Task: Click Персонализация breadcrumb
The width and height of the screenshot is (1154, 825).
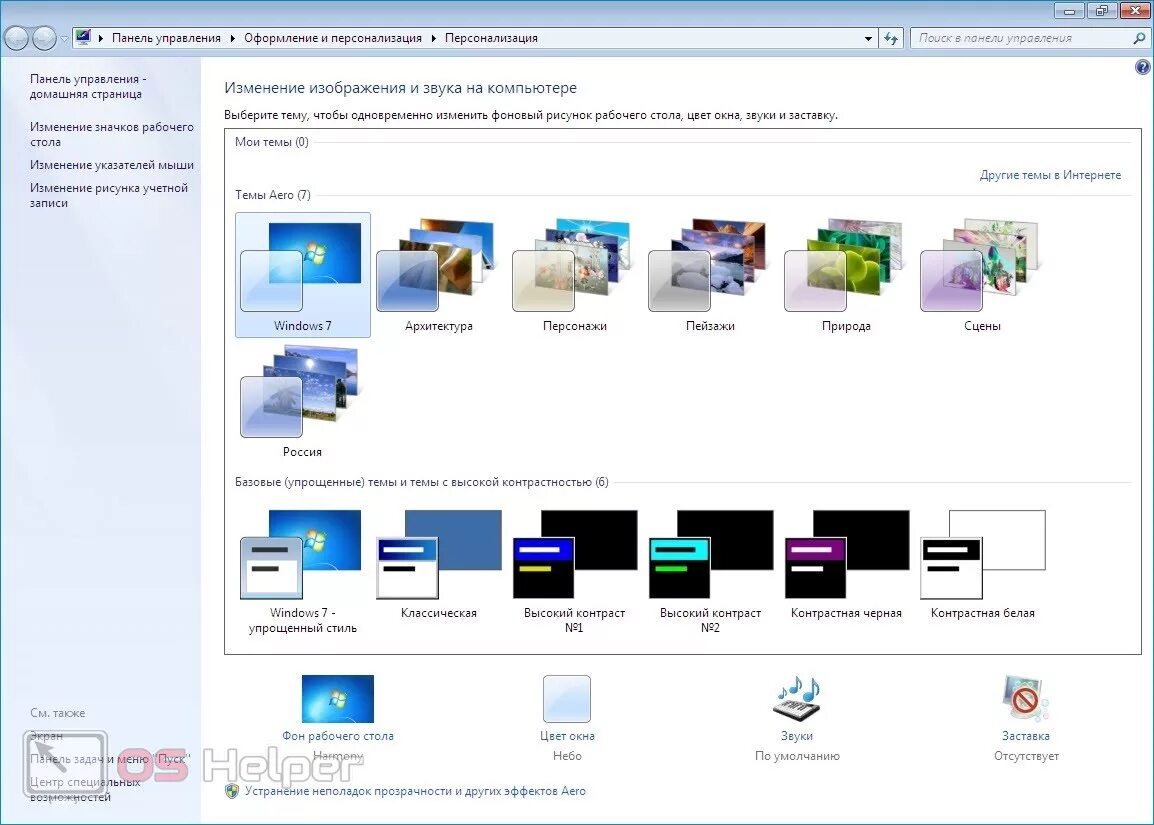Action: (491, 38)
